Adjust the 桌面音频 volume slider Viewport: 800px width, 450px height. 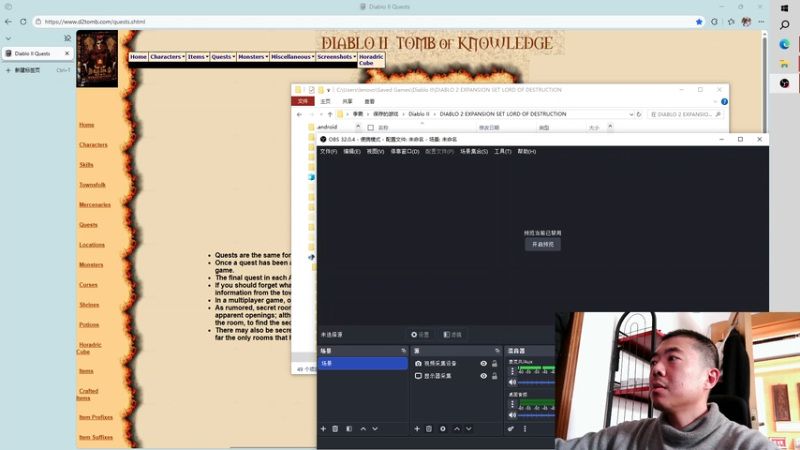pyautogui.click(x=536, y=415)
